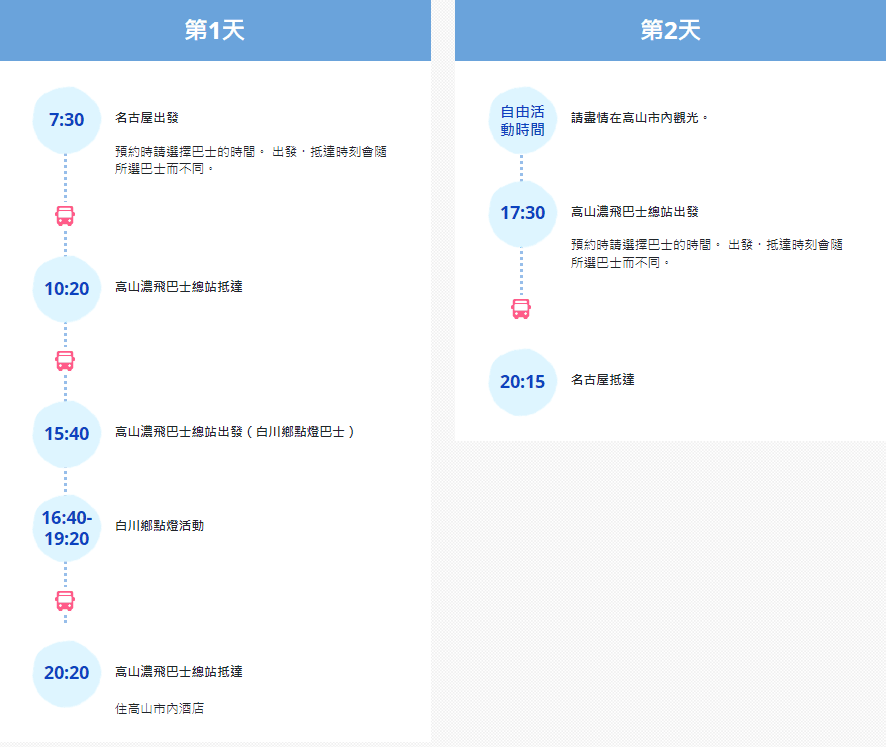Click the 白川鄉點燈活動 label
This screenshot has width=886, height=747.
[160, 525]
